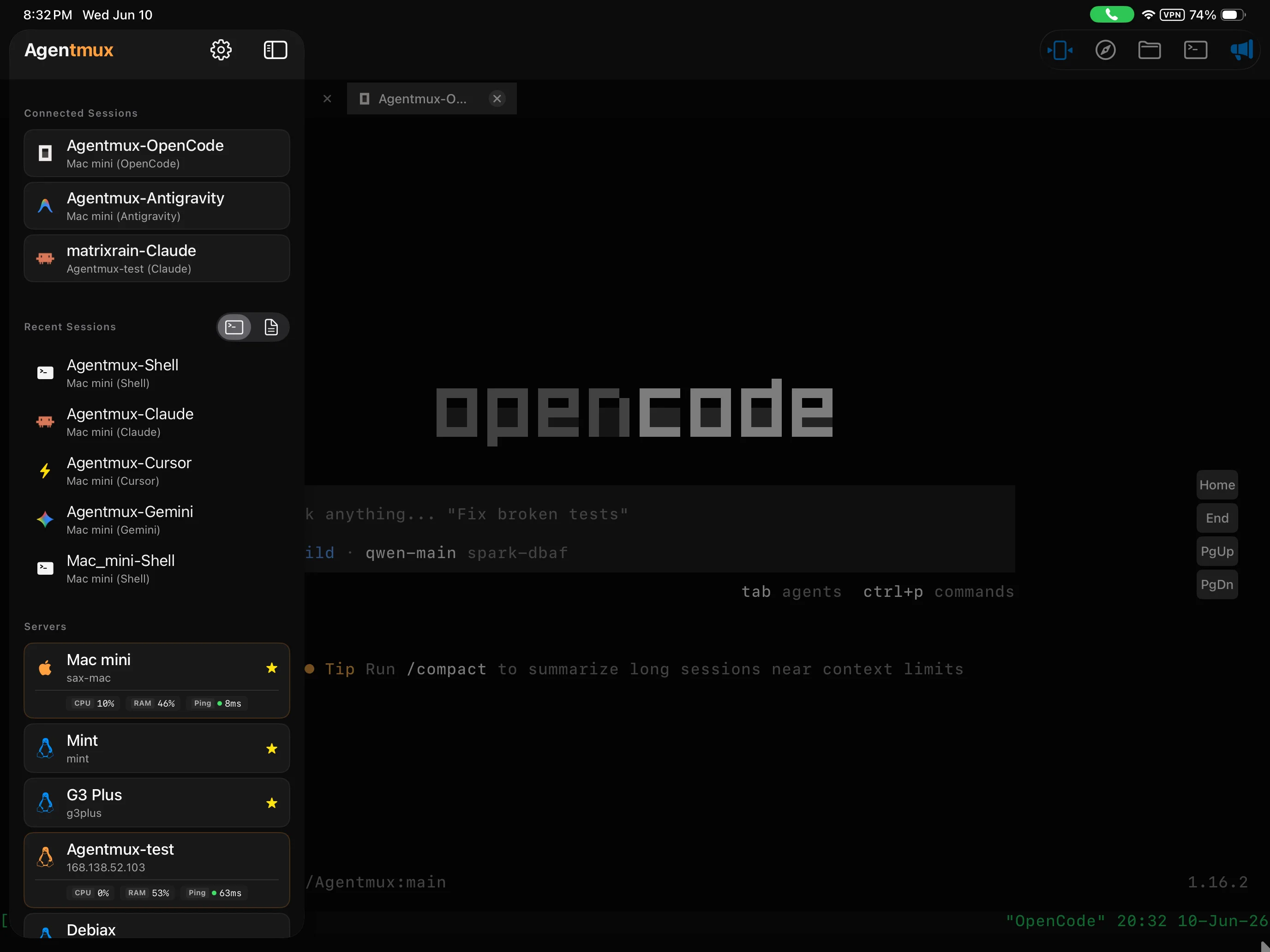Unfavorite Mac mini star
This screenshot has height=952, width=1270.
272,668
